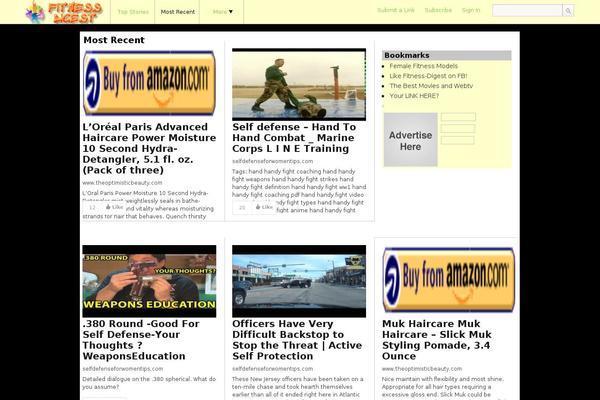Click the Fitness Digest logo
This screenshot has width=600, height=400.
[64, 12]
